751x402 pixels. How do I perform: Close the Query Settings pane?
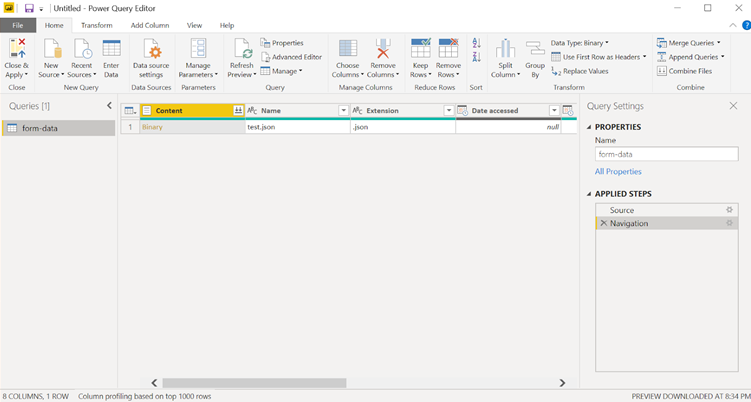[x=733, y=106]
